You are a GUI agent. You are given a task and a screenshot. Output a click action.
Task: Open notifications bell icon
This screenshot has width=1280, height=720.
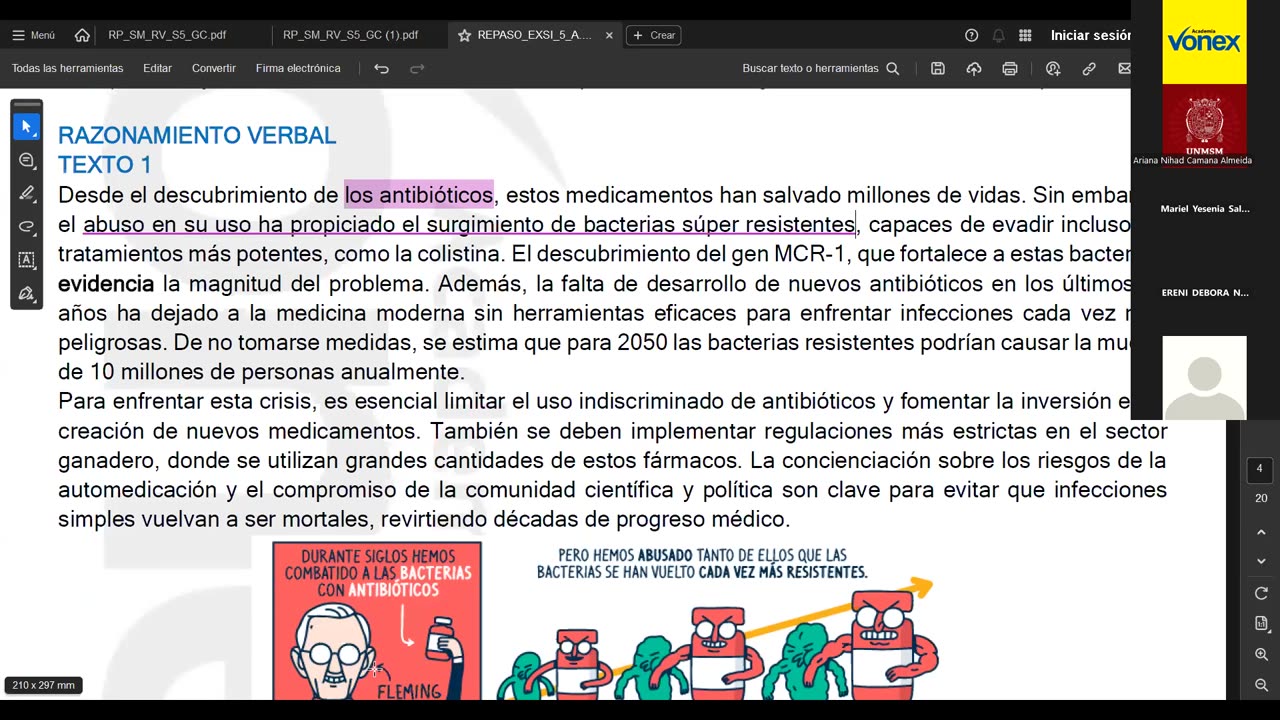[x=998, y=35]
